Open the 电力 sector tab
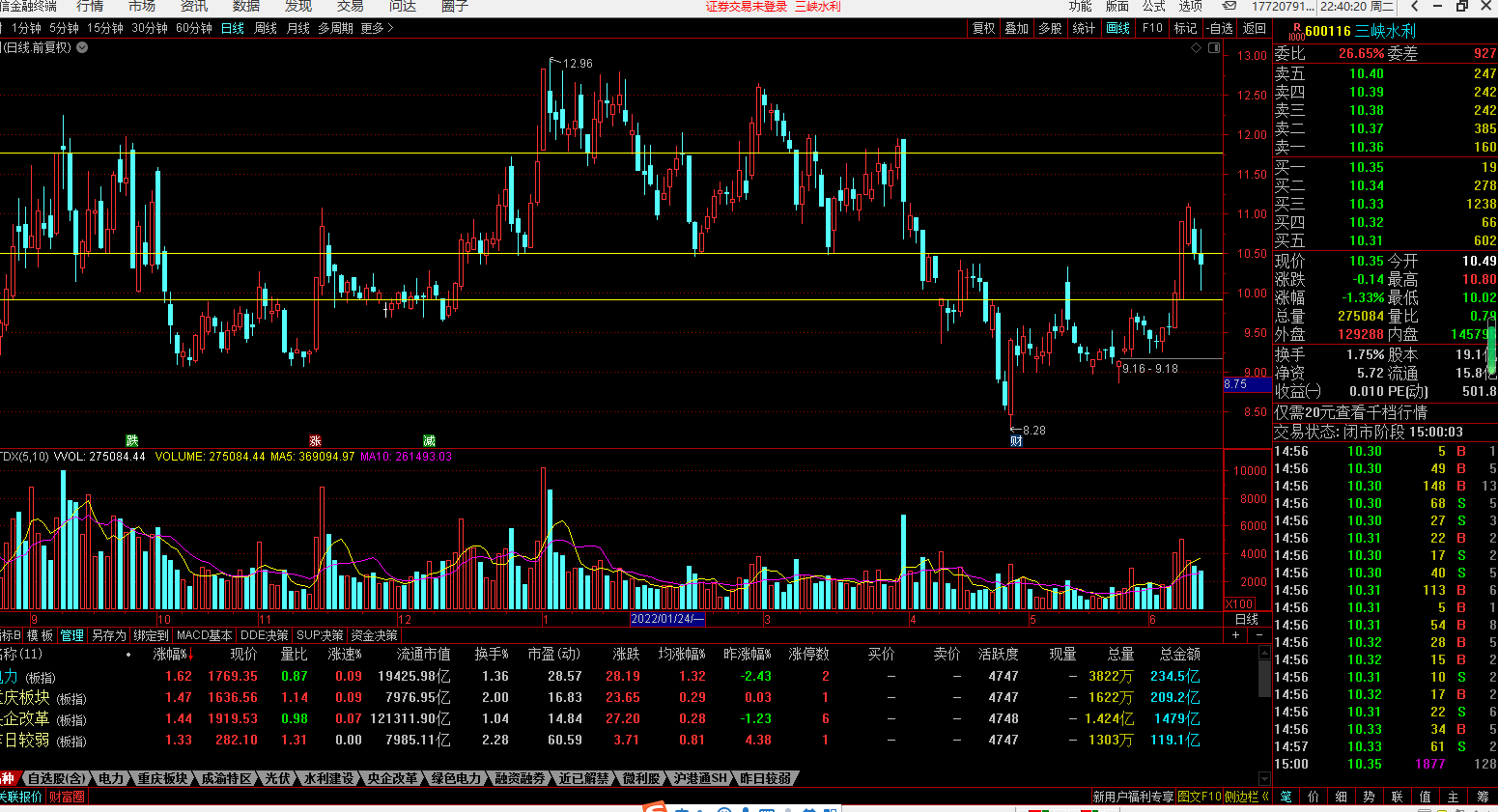The width and height of the screenshot is (1498, 812). [111, 778]
